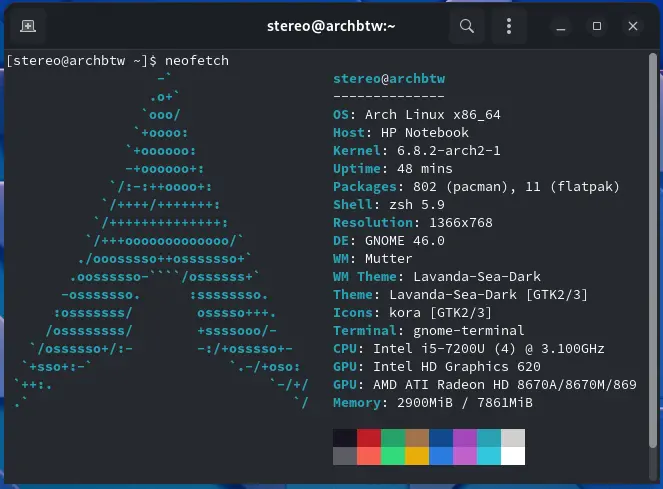Screen dimensions: 663x489
Task: Click the Shell value zsh 5.9
Action: click(417, 205)
